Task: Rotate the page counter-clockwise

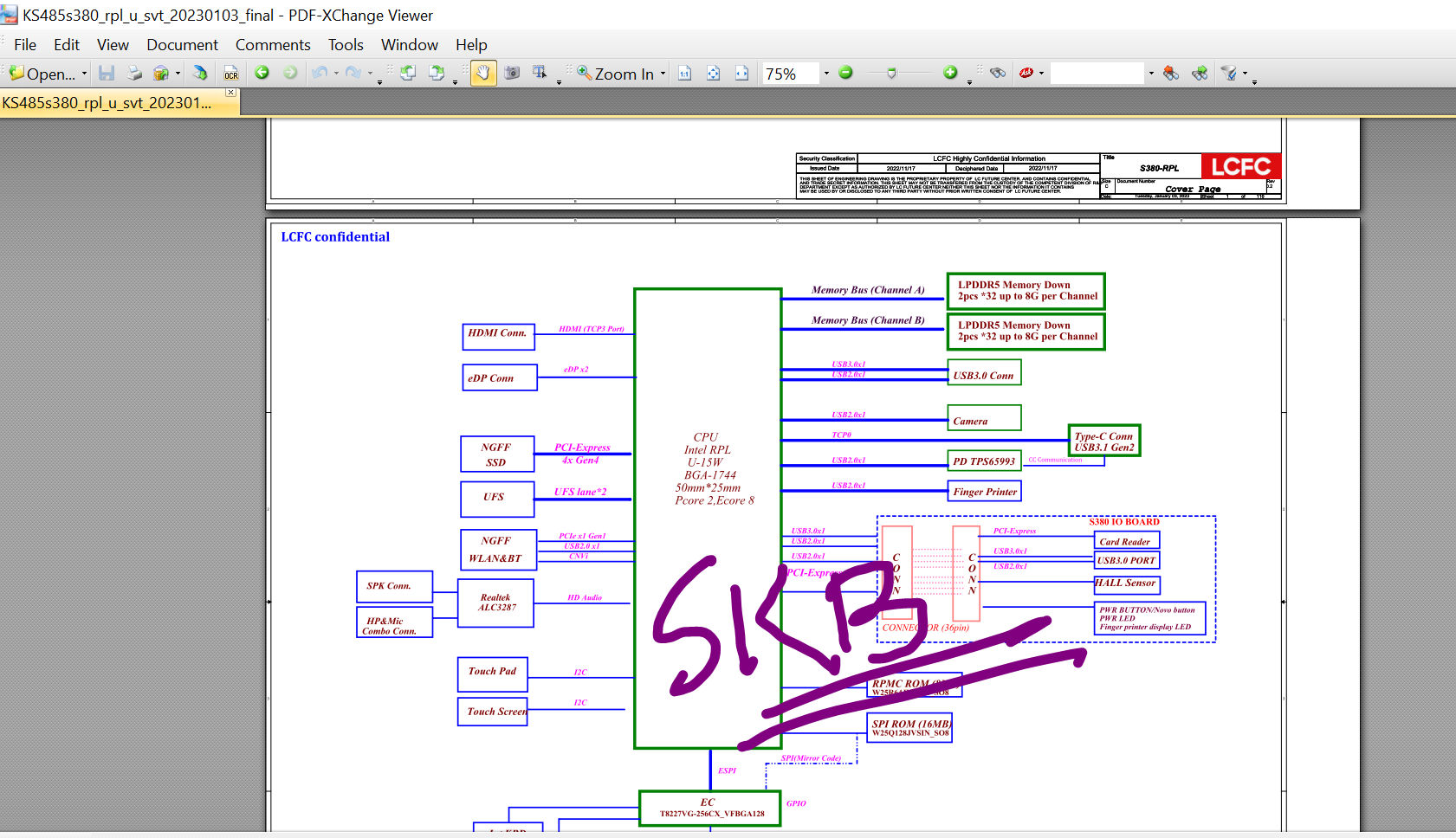Action: [x=408, y=74]
